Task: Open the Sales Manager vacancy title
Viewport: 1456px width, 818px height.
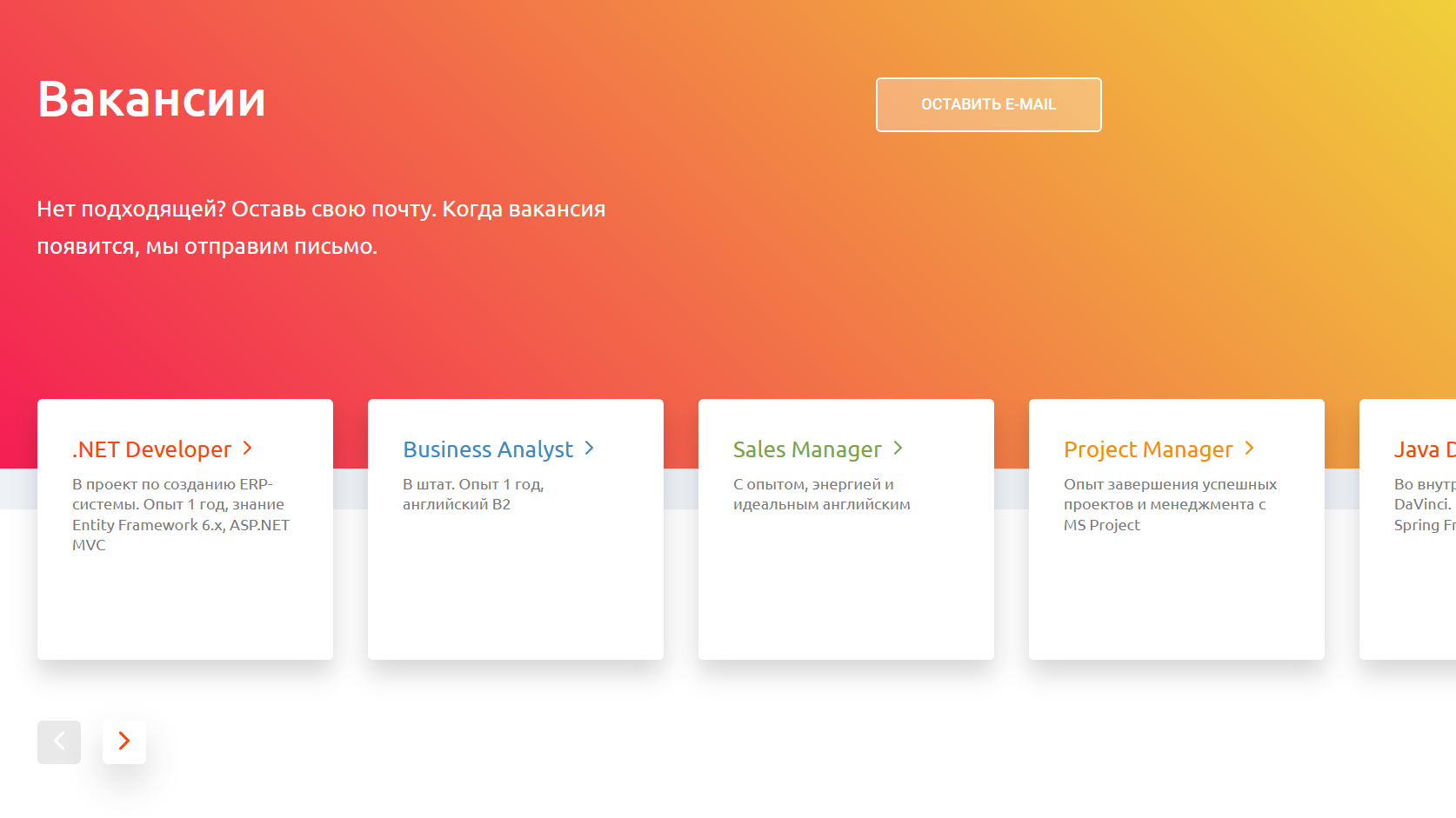Action: (x=806, y=449)
